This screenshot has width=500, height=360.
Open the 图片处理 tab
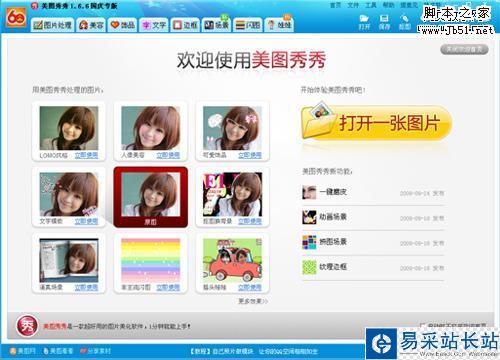coord(53,25)
